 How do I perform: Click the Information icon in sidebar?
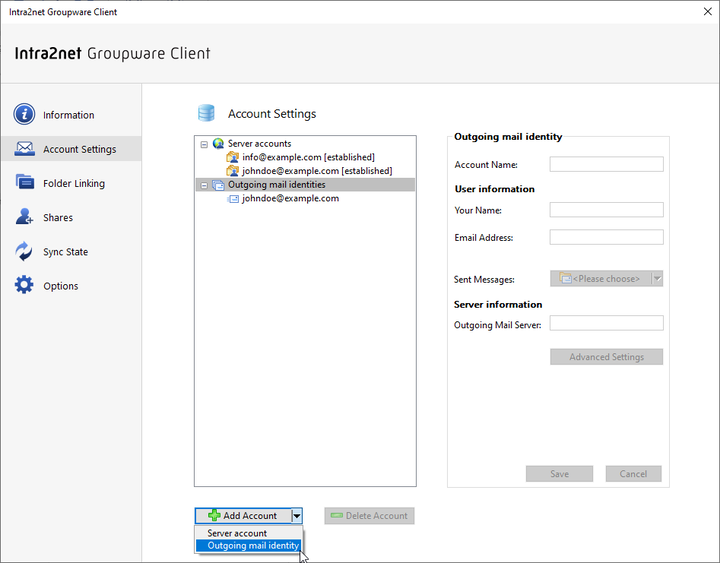[24, 114]
